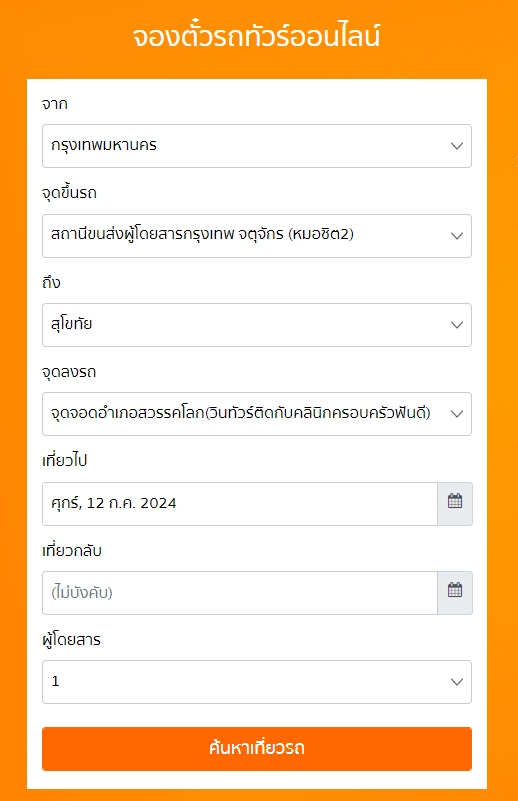
Task: Expand the จุดขึ้นรถ boarding point dropdown
Action: (257, 236)
